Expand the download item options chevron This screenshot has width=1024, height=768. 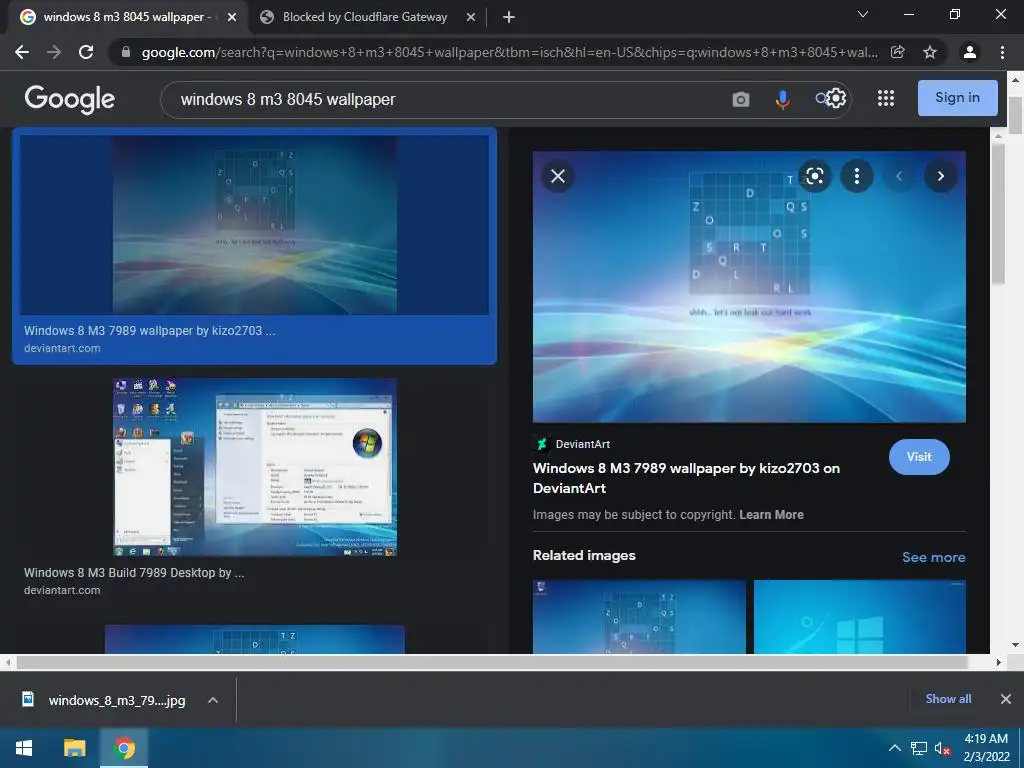(x=212, y=700)
